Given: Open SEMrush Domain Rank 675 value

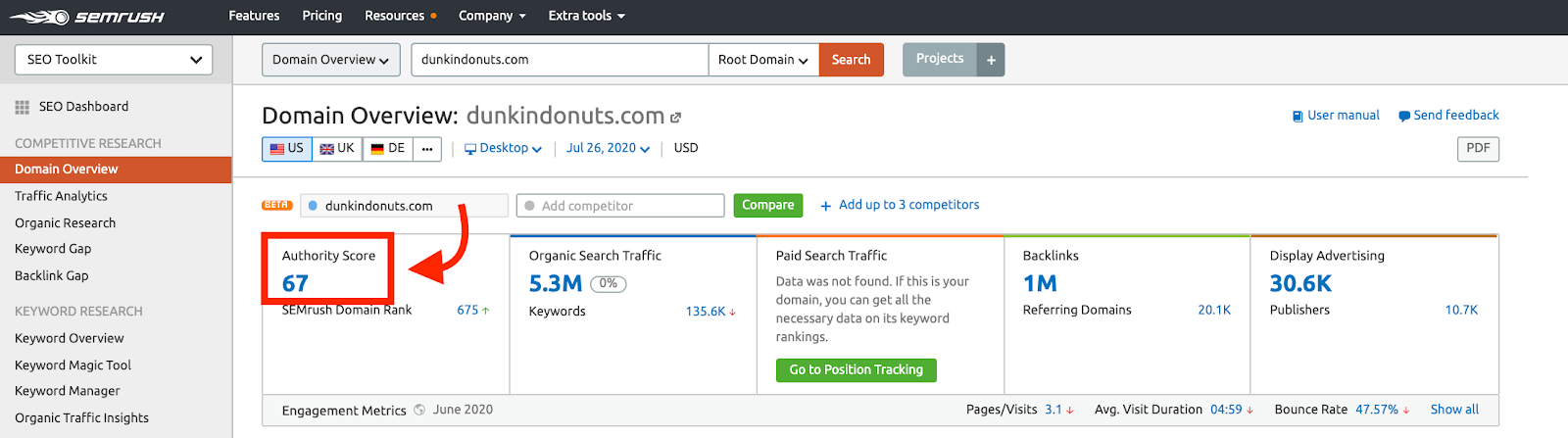Looking at the screenshot, I should (x=467, y=310).
